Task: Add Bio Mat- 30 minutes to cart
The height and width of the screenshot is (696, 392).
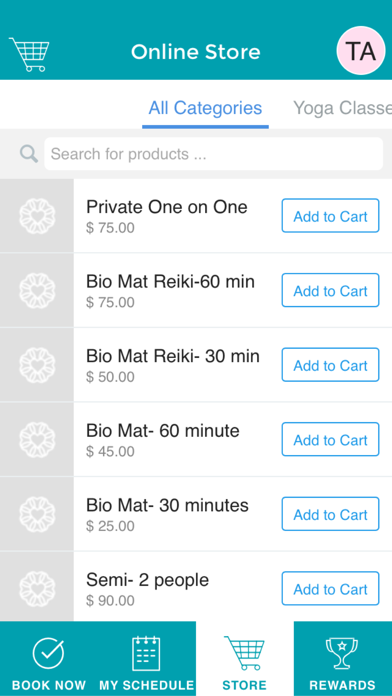Action: 331,514
